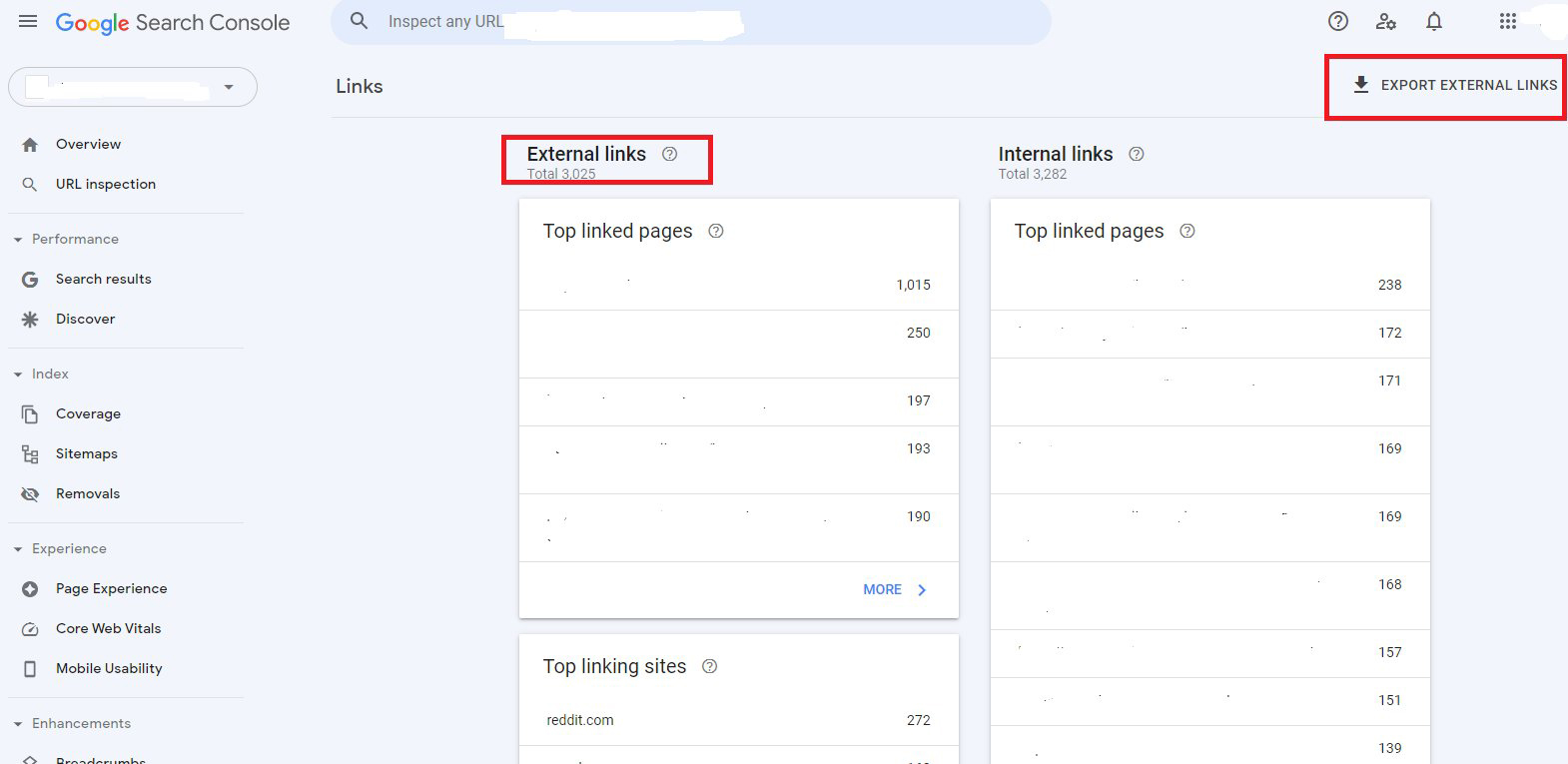Open the notifications bell
The width and height of the screenshot is (1568, 764).
pyautogui.click(x=1434, y=21)
